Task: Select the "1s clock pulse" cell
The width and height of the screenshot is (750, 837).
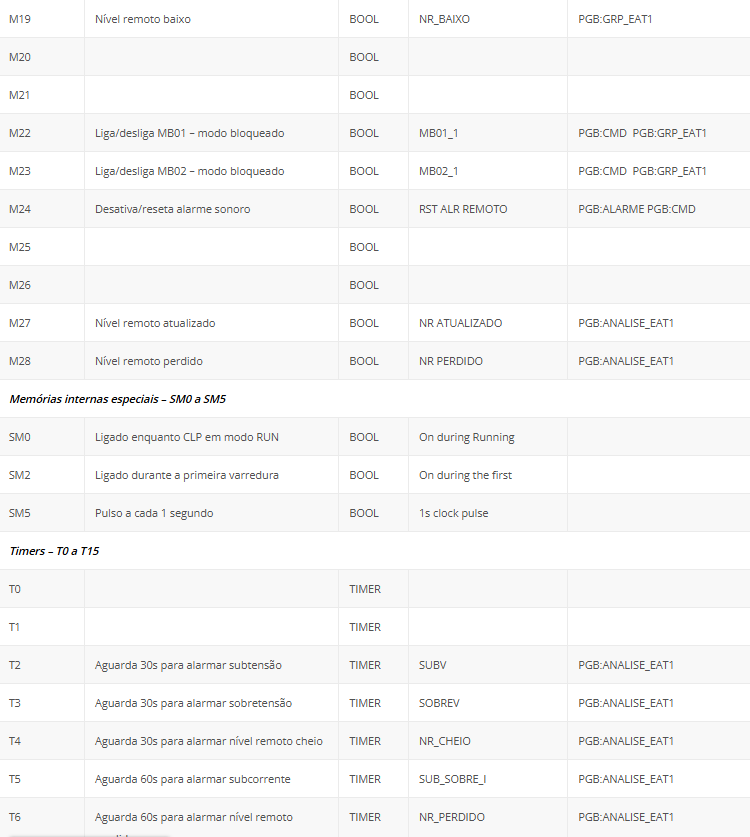Action: click(454, 513)
